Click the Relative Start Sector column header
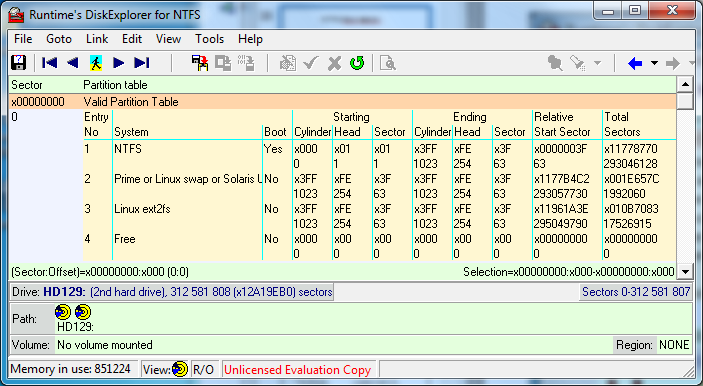 tap(562, 124)
